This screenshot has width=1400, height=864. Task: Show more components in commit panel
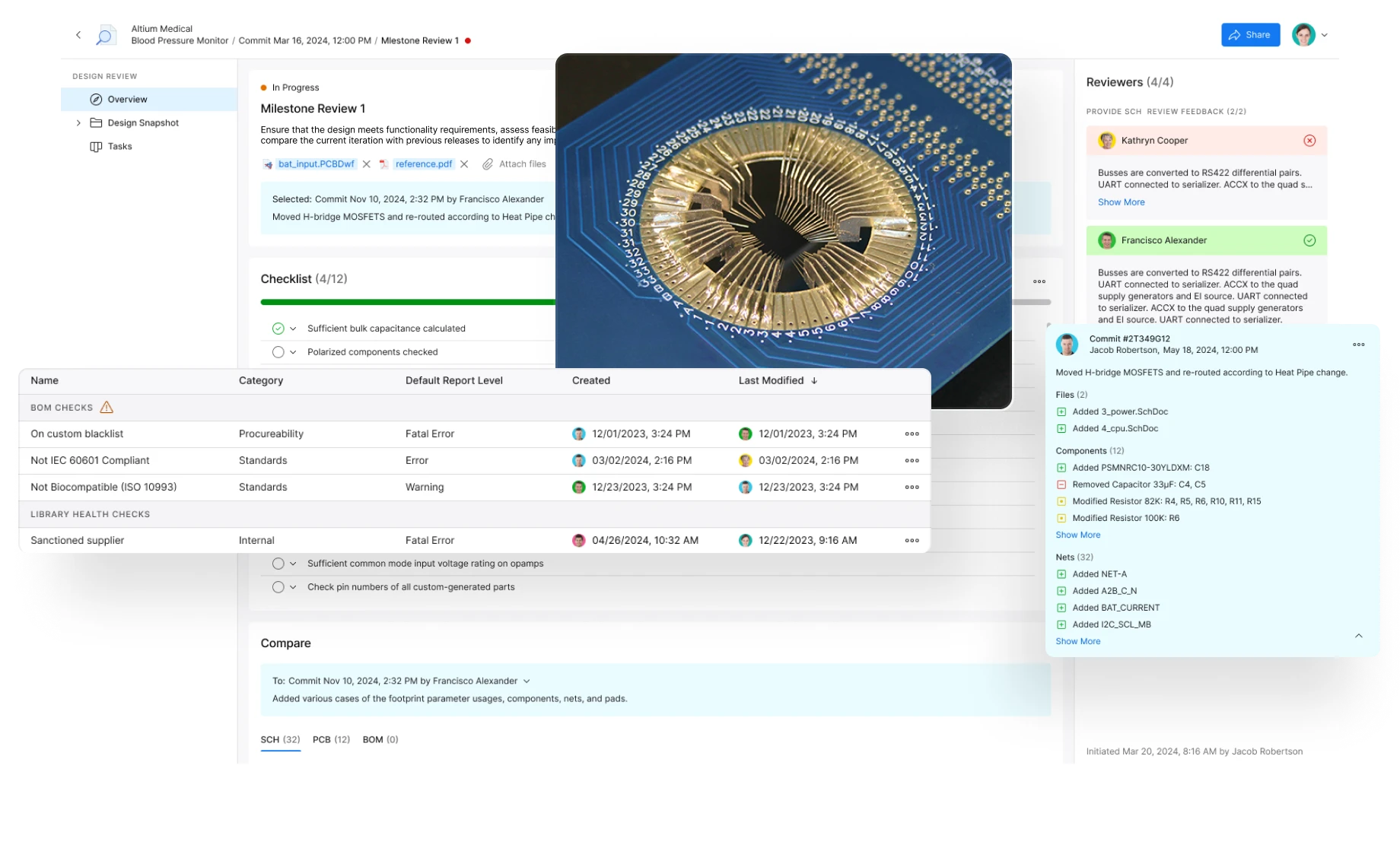pos(1077,535)
